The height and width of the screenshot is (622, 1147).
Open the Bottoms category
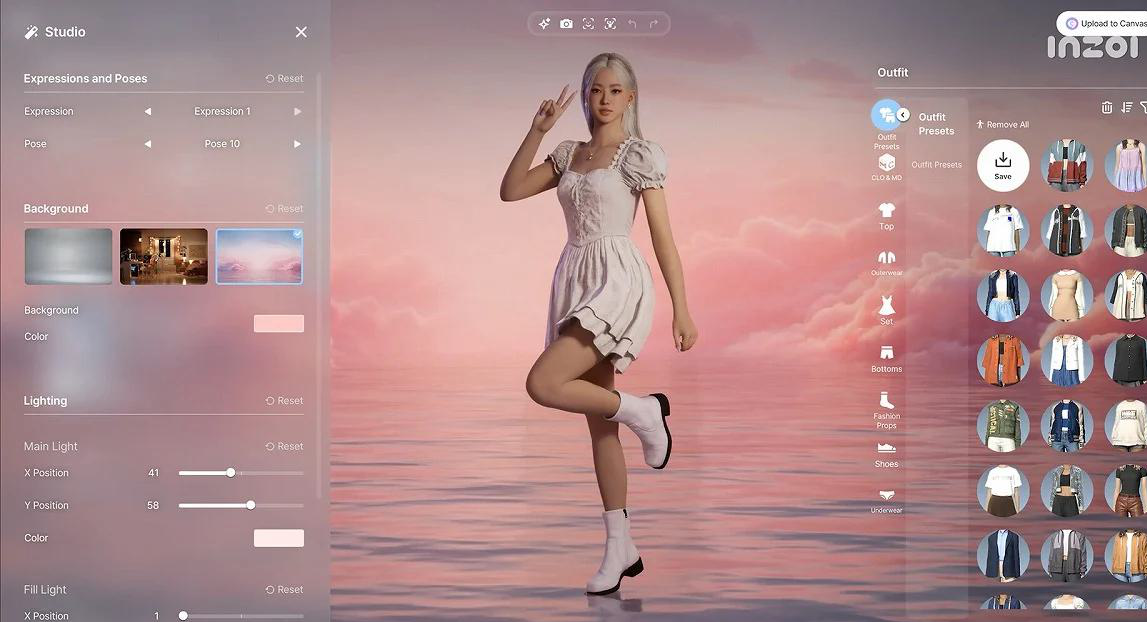[887, 359]
